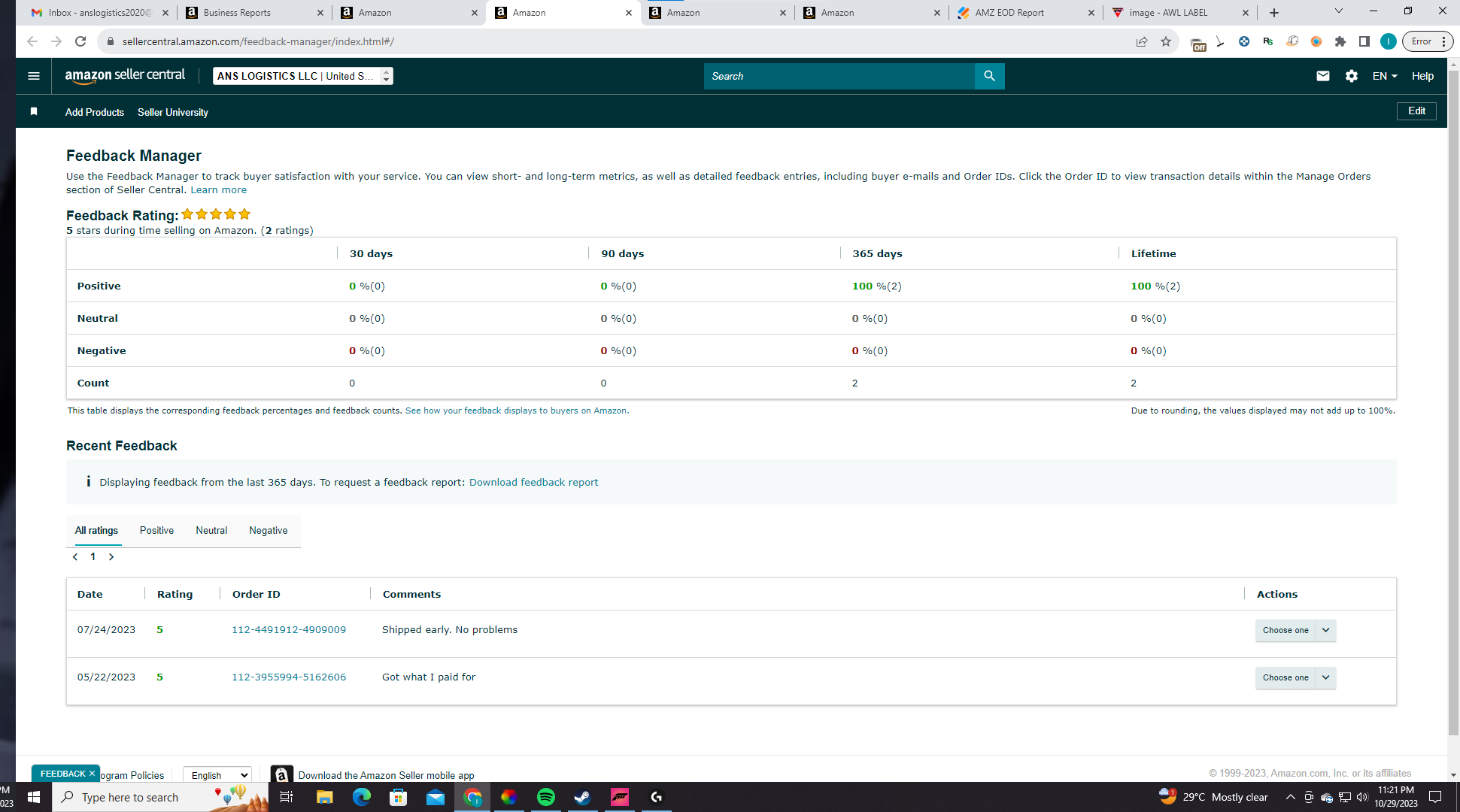The image size is (1460, 812).
Task: Open the messages envelope icon
Action: [1322, 76]
